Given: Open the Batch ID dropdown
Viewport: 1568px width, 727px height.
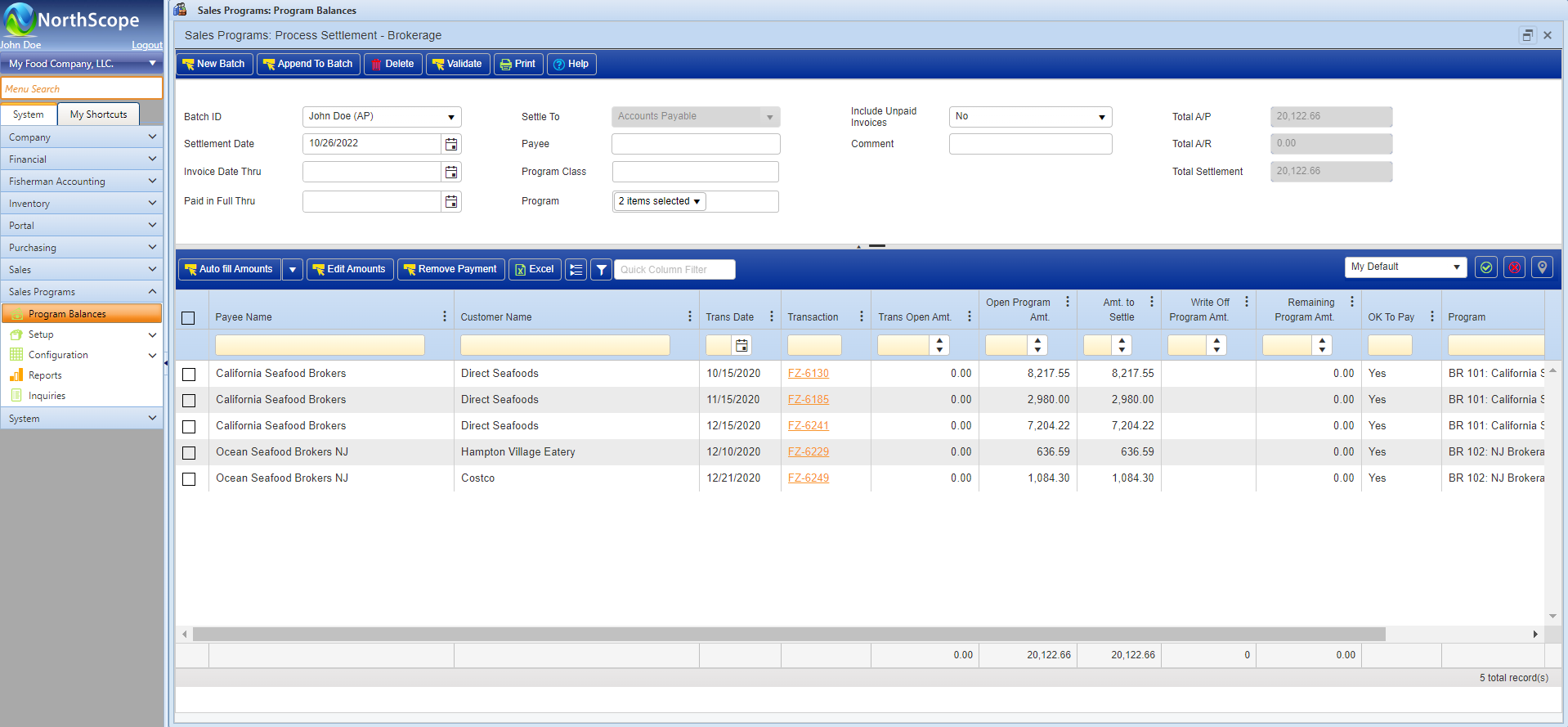Looking at the screenshot, I should pos(450,117).
